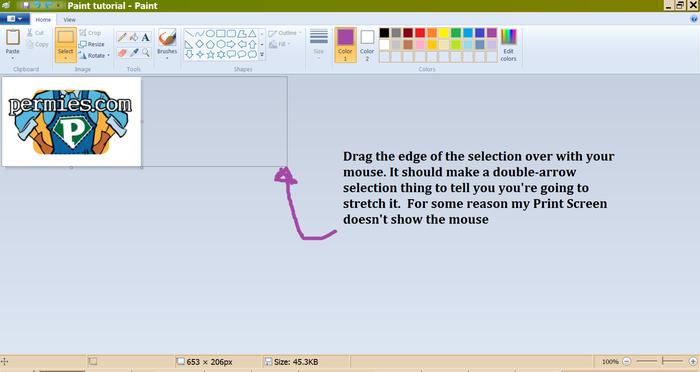Screen dimensions: 700x372
Task: Choose the straight Line shape
Action: (x=189, y=33)
